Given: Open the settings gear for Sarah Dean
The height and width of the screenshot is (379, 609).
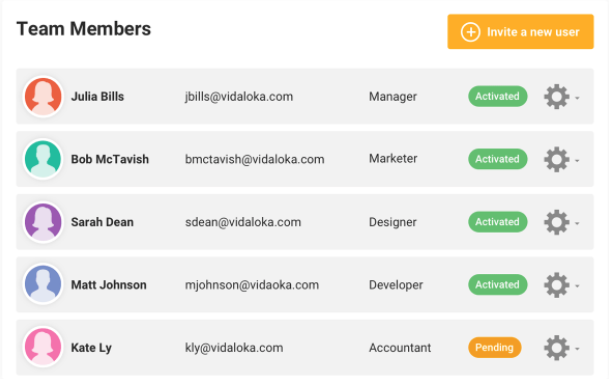Looking at the screenshot, I should pos(557,222).
